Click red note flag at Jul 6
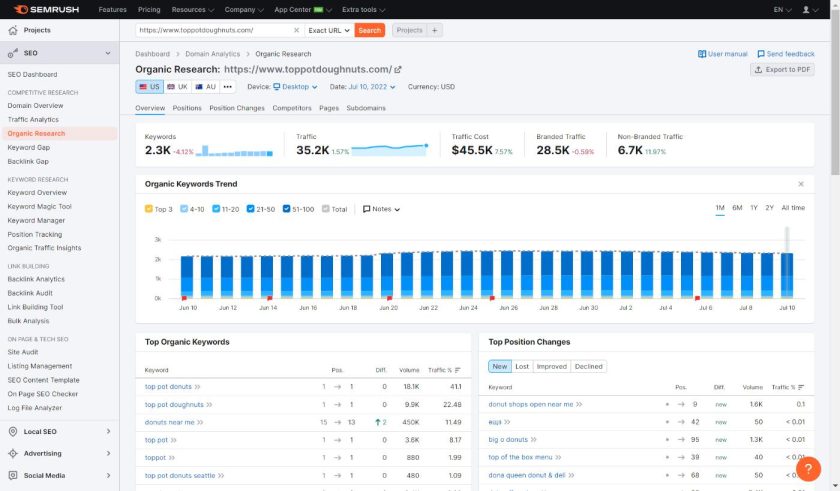 698,298
